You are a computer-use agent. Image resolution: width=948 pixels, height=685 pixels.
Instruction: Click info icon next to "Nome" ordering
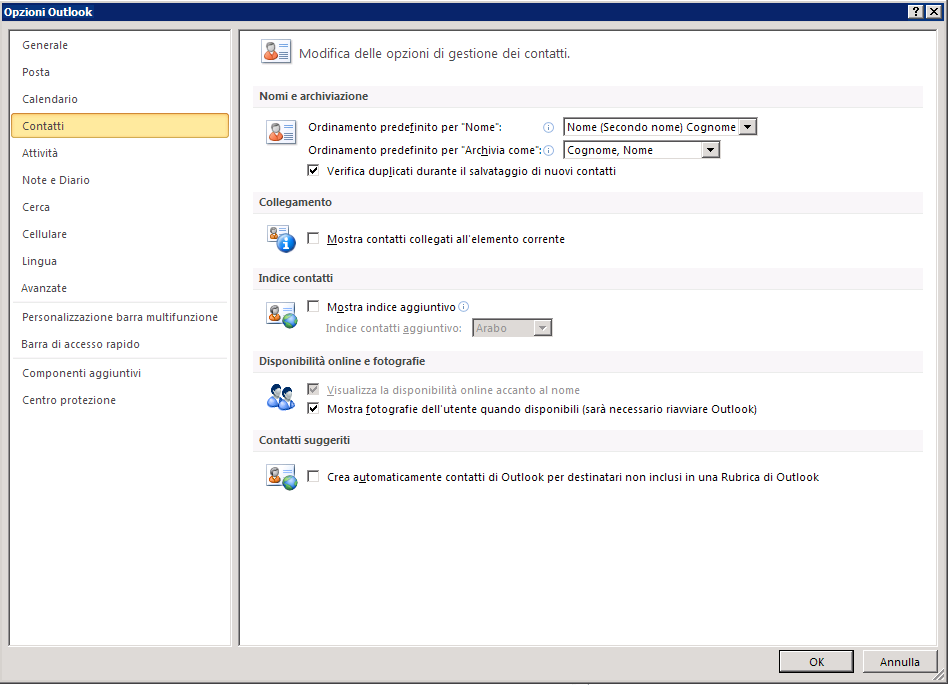548,128
